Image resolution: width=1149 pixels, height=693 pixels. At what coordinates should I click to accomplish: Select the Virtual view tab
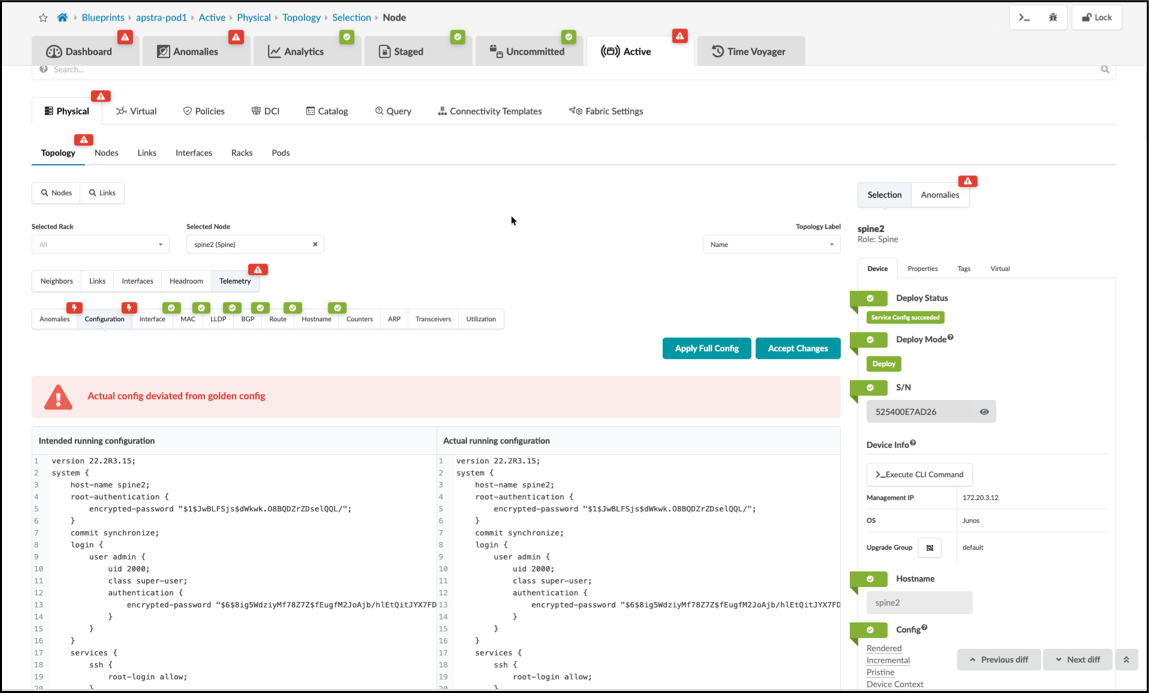tap(136, 111)
